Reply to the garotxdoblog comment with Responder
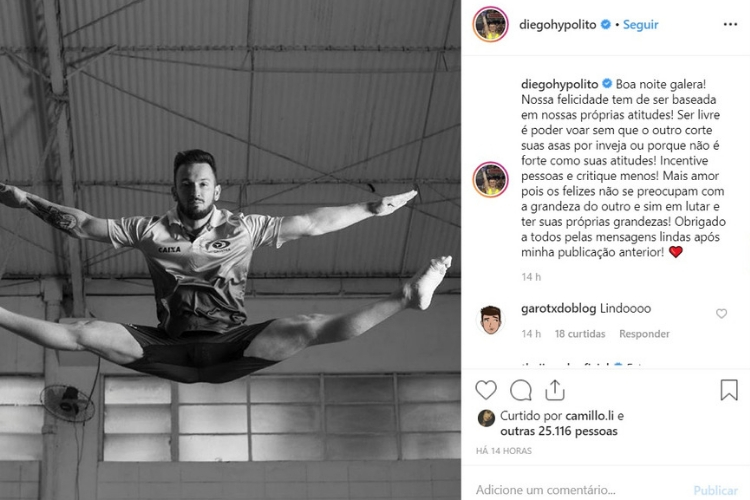 644,333
